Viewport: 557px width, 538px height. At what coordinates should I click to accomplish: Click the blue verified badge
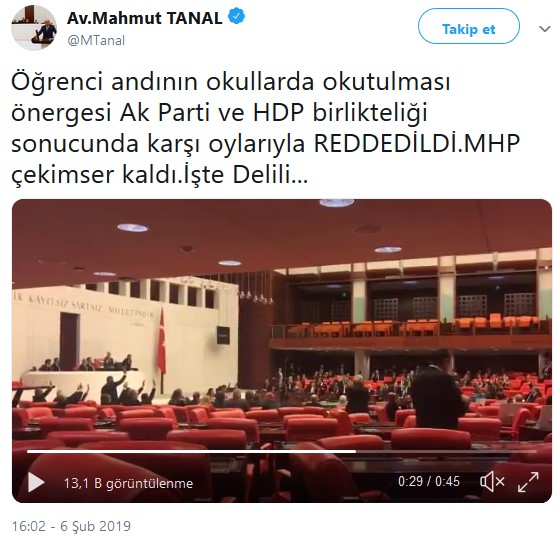click(236, 17)
